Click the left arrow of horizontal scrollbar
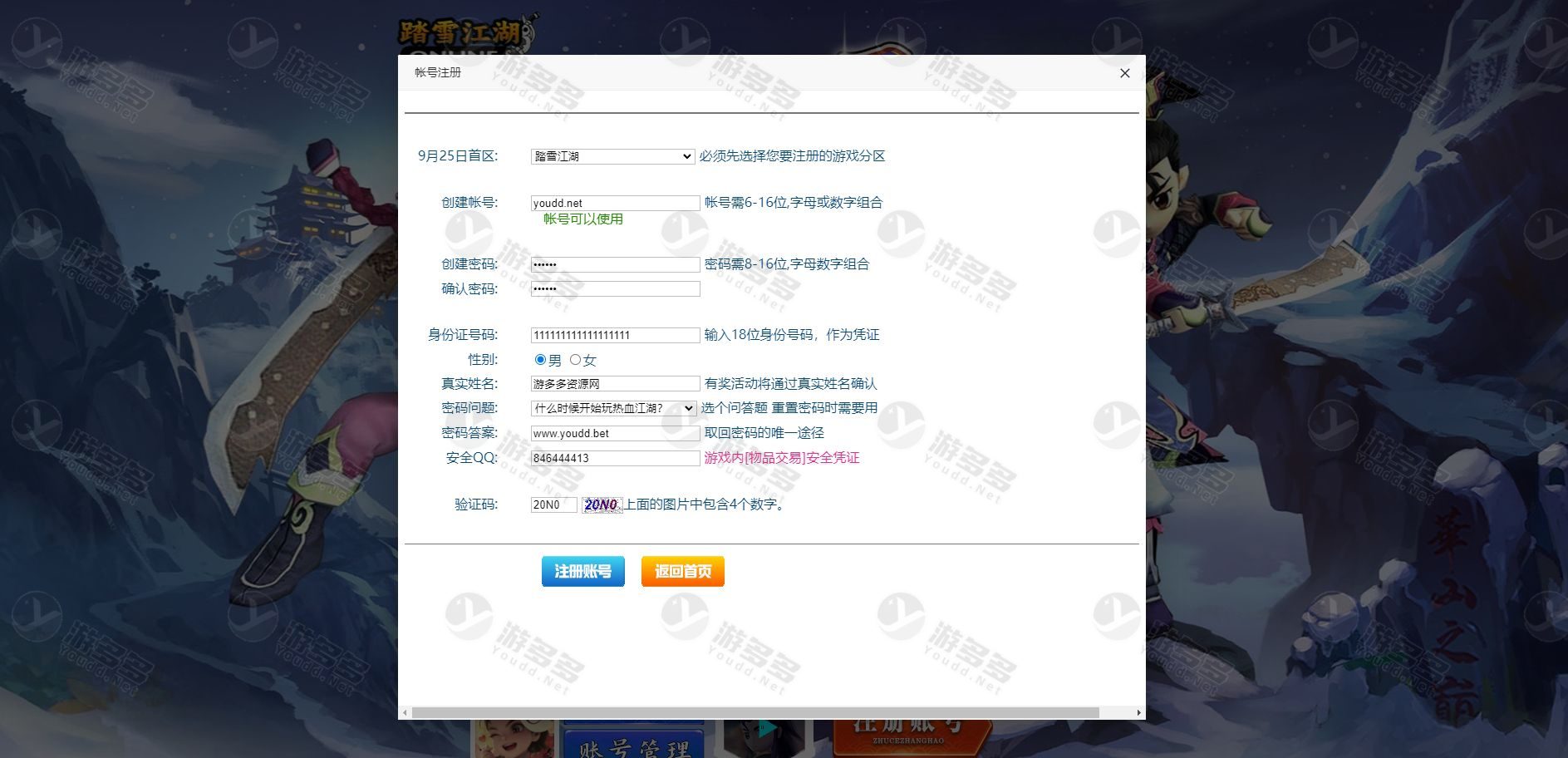 (405, 713)
